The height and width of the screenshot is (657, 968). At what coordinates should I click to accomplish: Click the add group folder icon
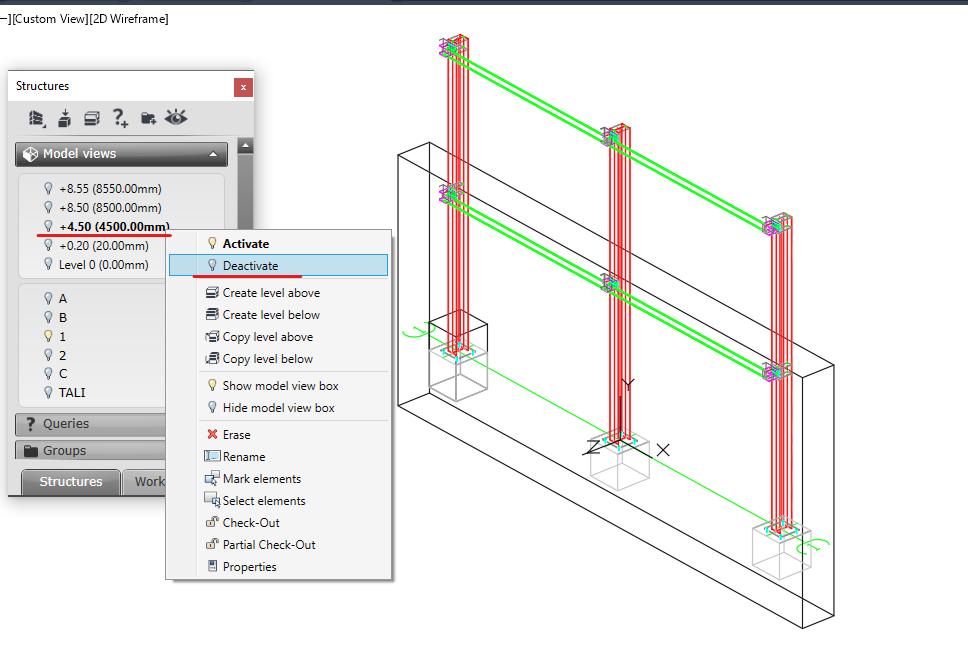point(146,118)
